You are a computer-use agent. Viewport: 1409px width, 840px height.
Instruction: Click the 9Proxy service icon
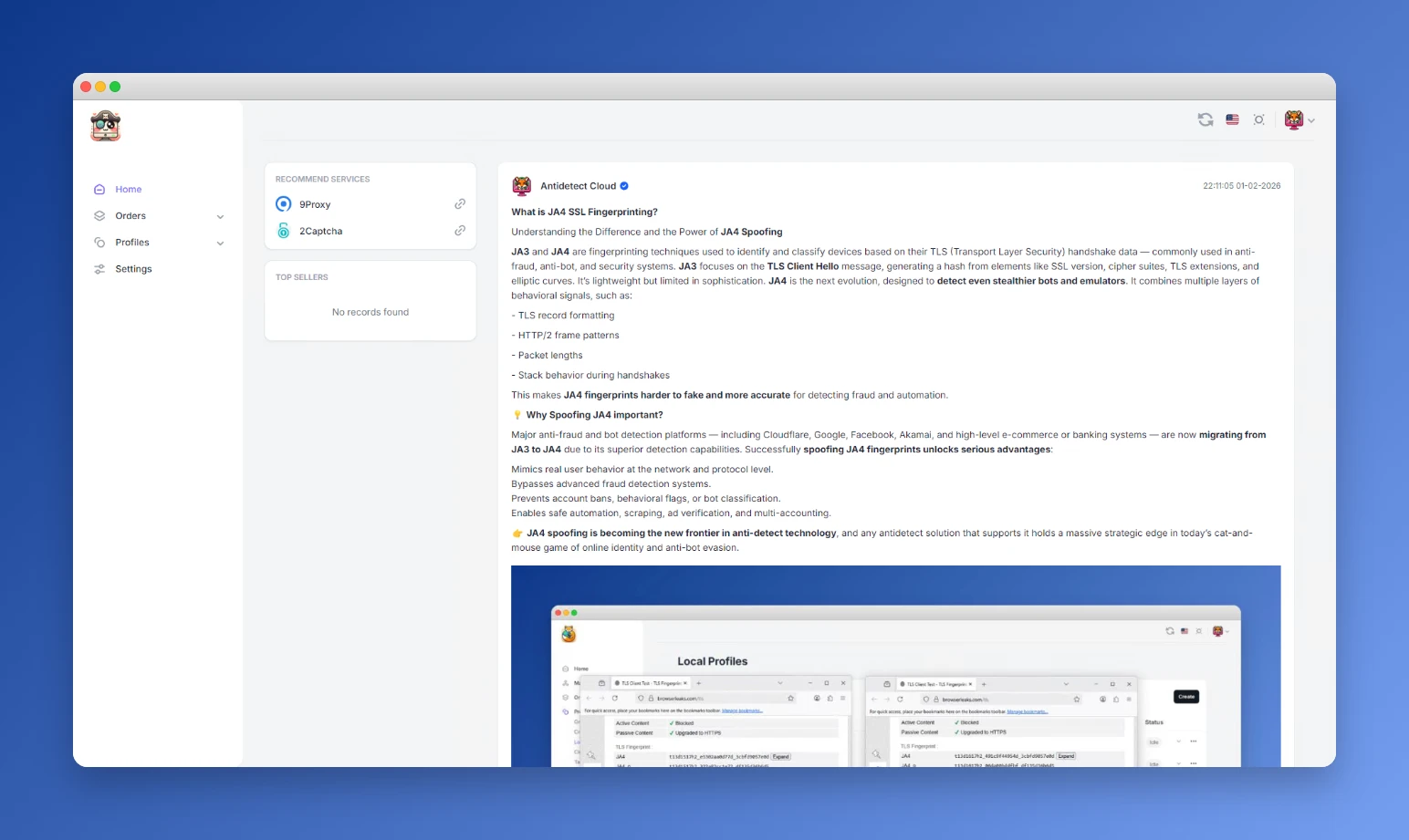point(284,203)
